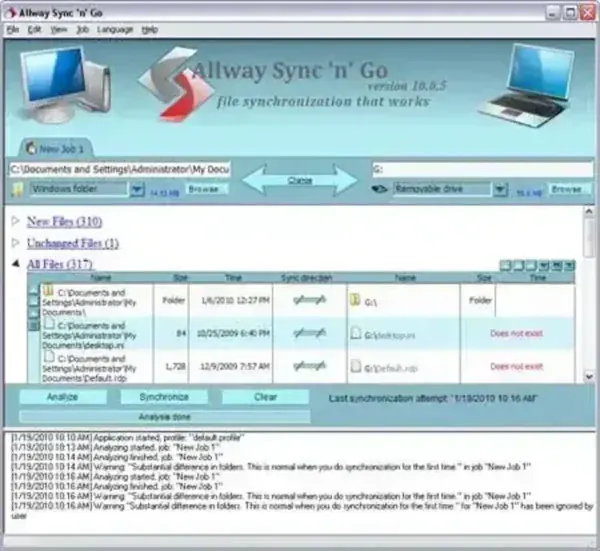Click the Application started log line
Viewport: 600px width, 551px height.
click(128, 438)
